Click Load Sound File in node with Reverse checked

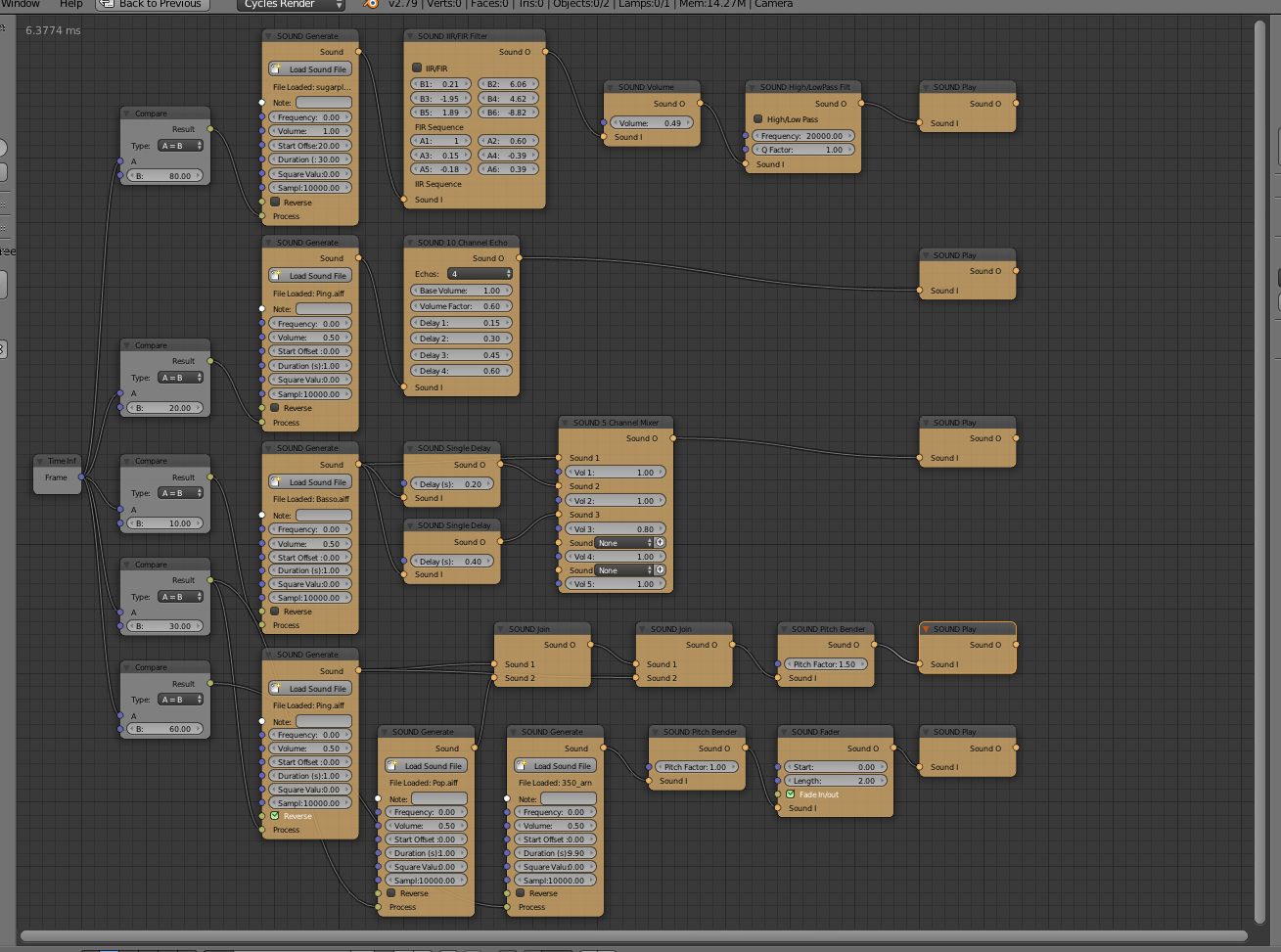(310, 689)
